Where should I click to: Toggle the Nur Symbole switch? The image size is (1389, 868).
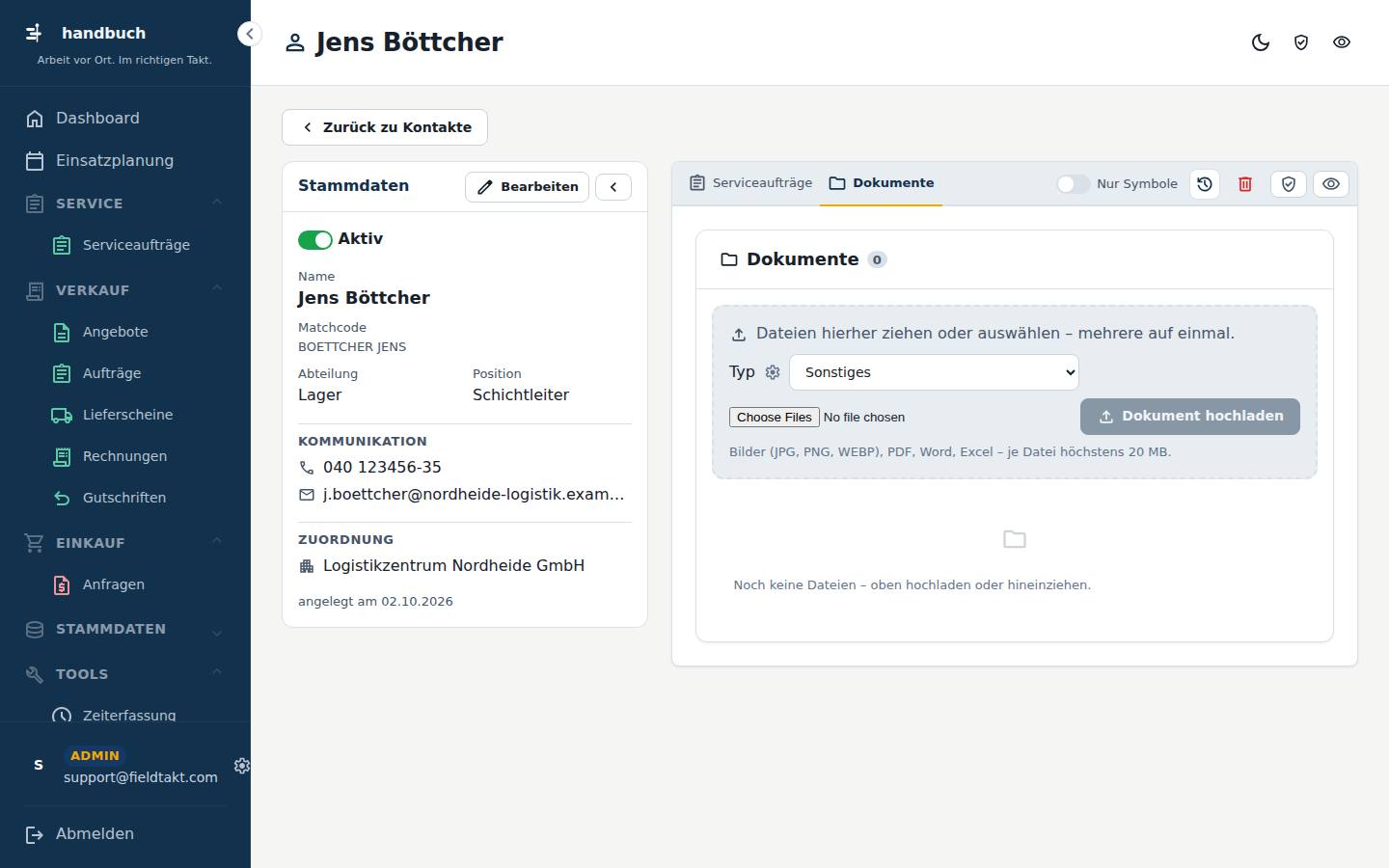(1073, 184)
